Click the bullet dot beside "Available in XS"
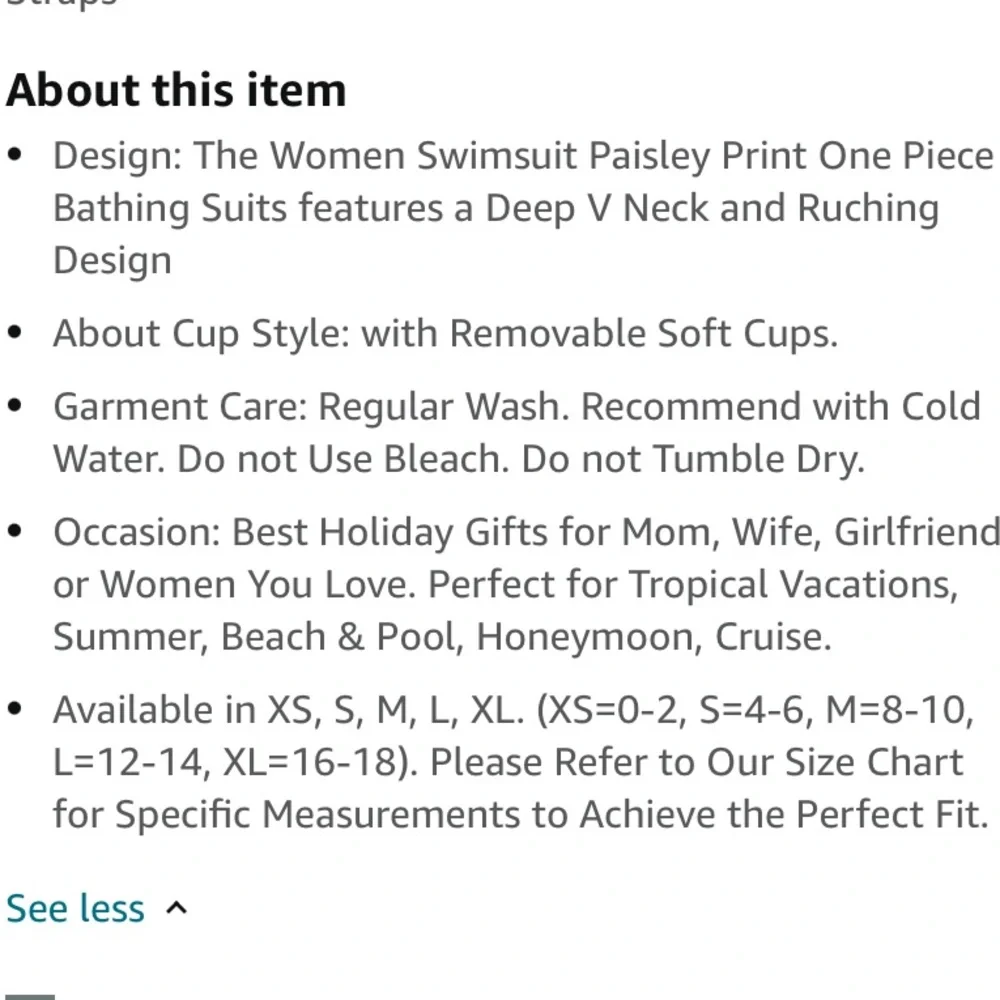 coord(15,709)
